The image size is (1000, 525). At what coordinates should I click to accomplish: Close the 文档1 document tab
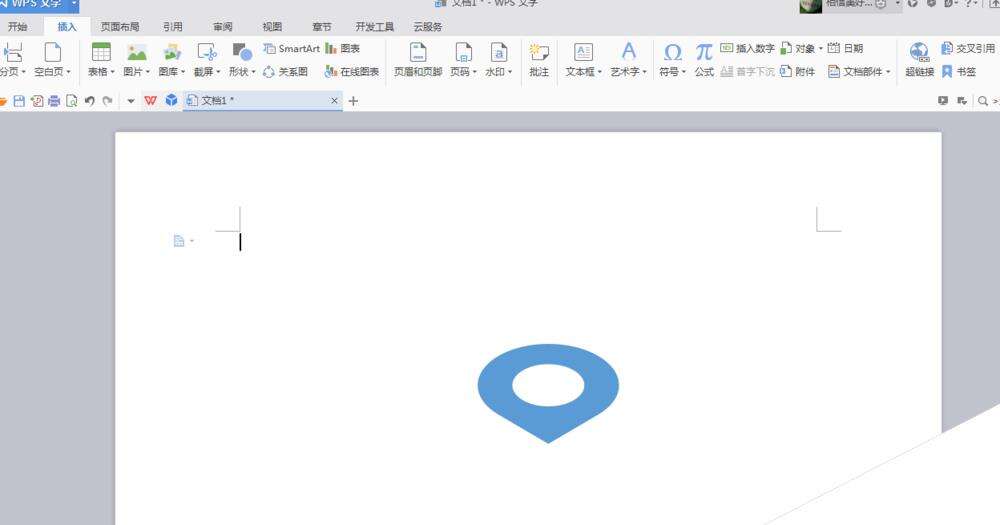point(334,101)
